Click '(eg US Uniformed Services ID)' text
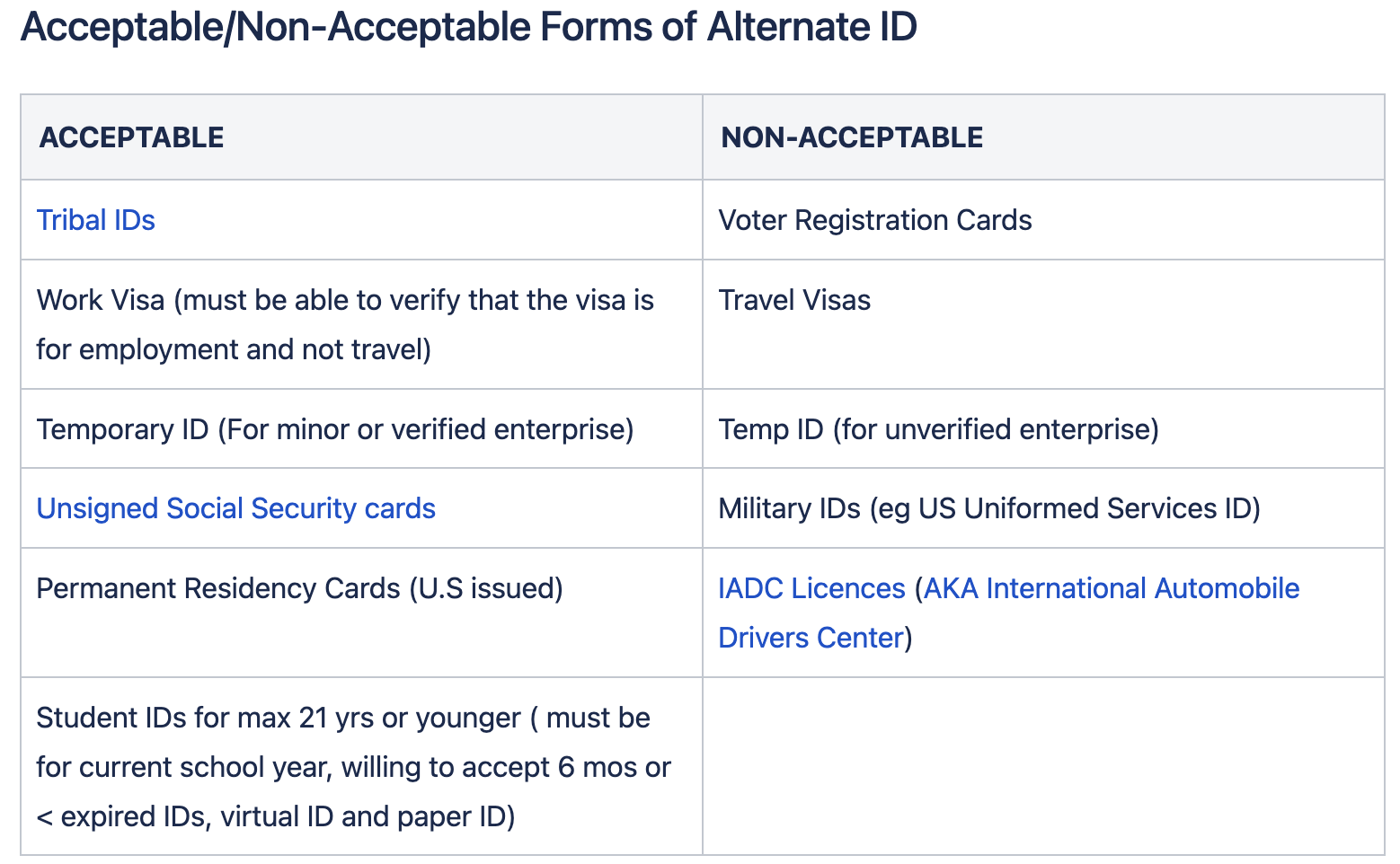 tap(1065, 508)
